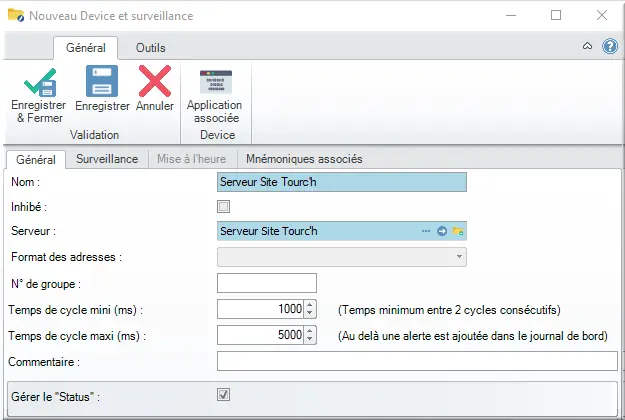Collapse the ribbon with the chevron icon
The image size is (625, 420).
pos(587,46)
